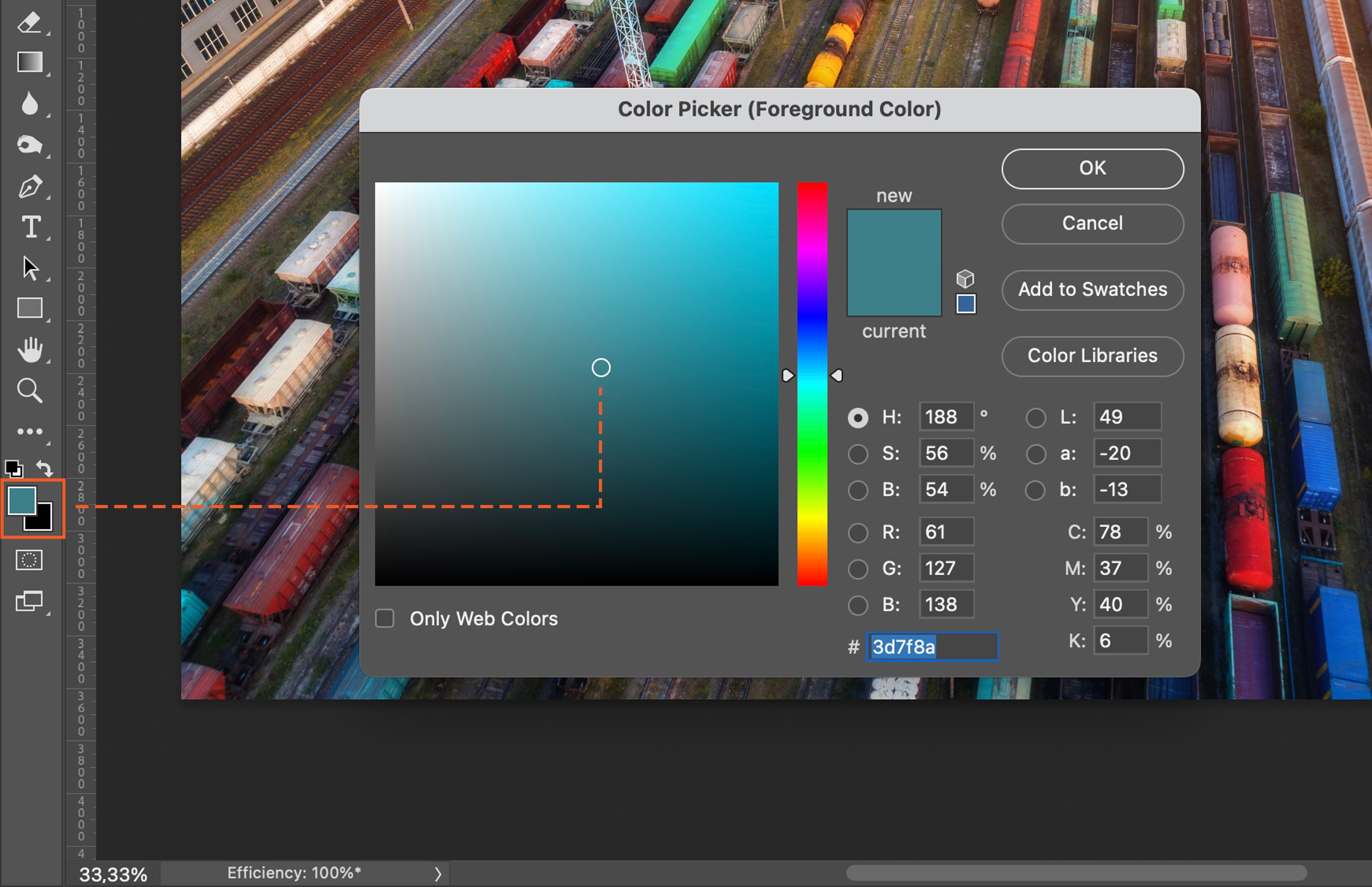Open the Change Screen Mode options

point(29,601)
